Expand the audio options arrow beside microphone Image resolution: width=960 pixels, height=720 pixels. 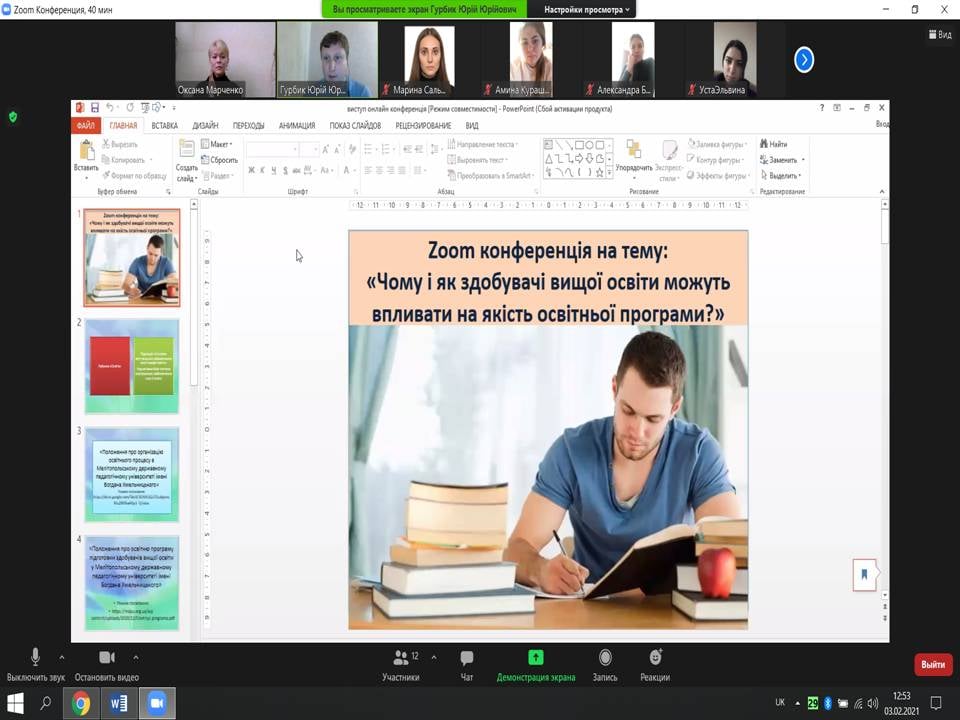[x=62, y=657]
